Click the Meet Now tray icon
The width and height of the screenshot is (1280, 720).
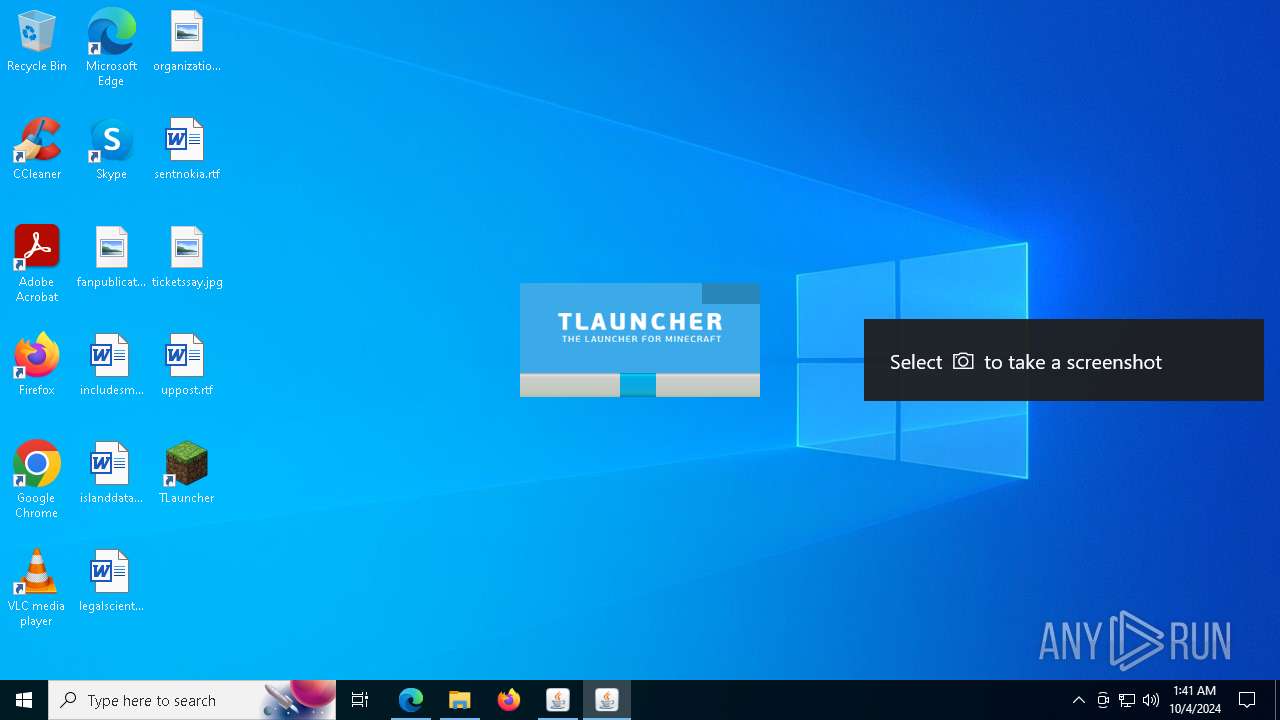[1103, 700]
